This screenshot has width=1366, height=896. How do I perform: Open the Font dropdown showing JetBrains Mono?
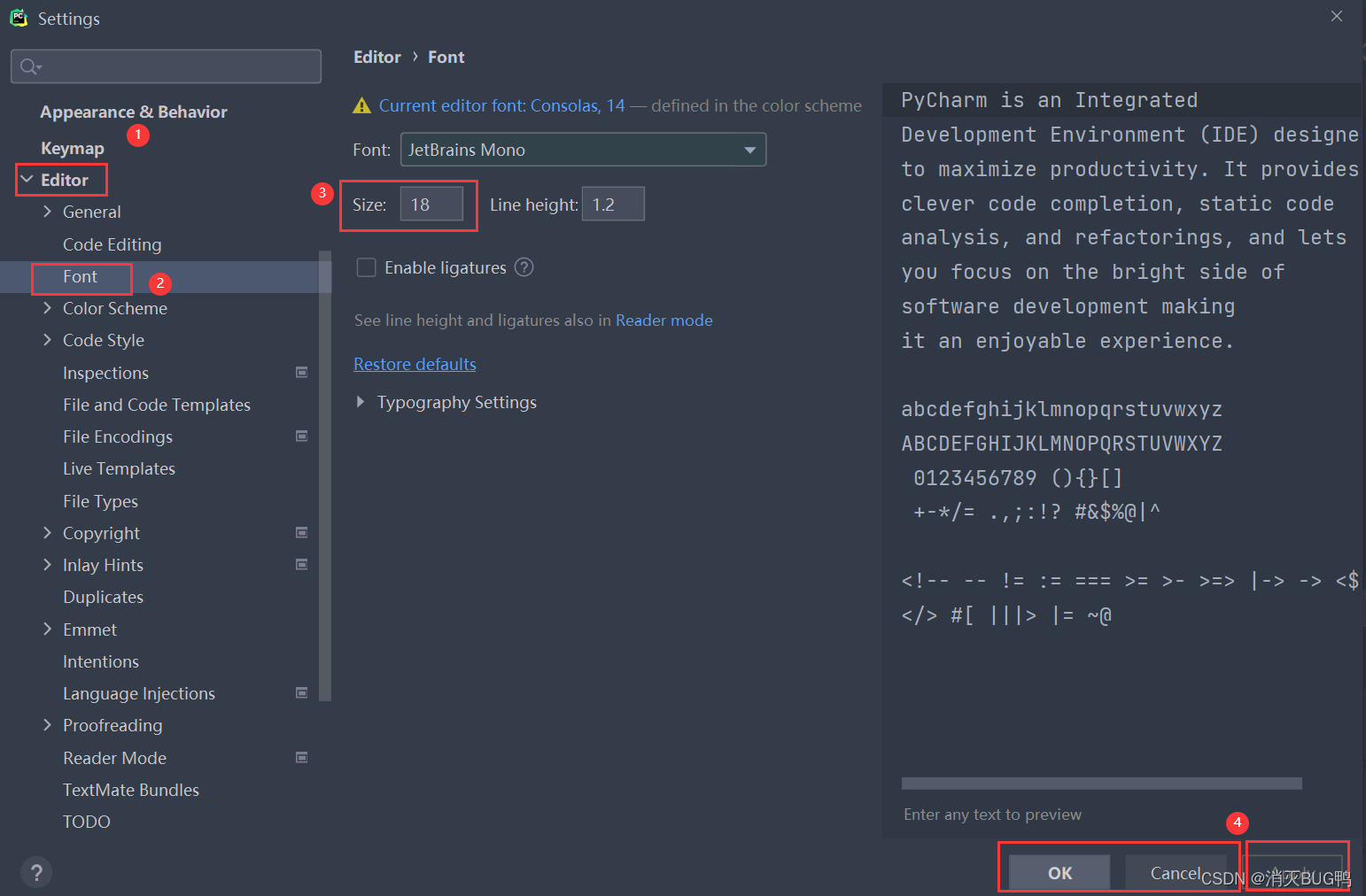583,150
